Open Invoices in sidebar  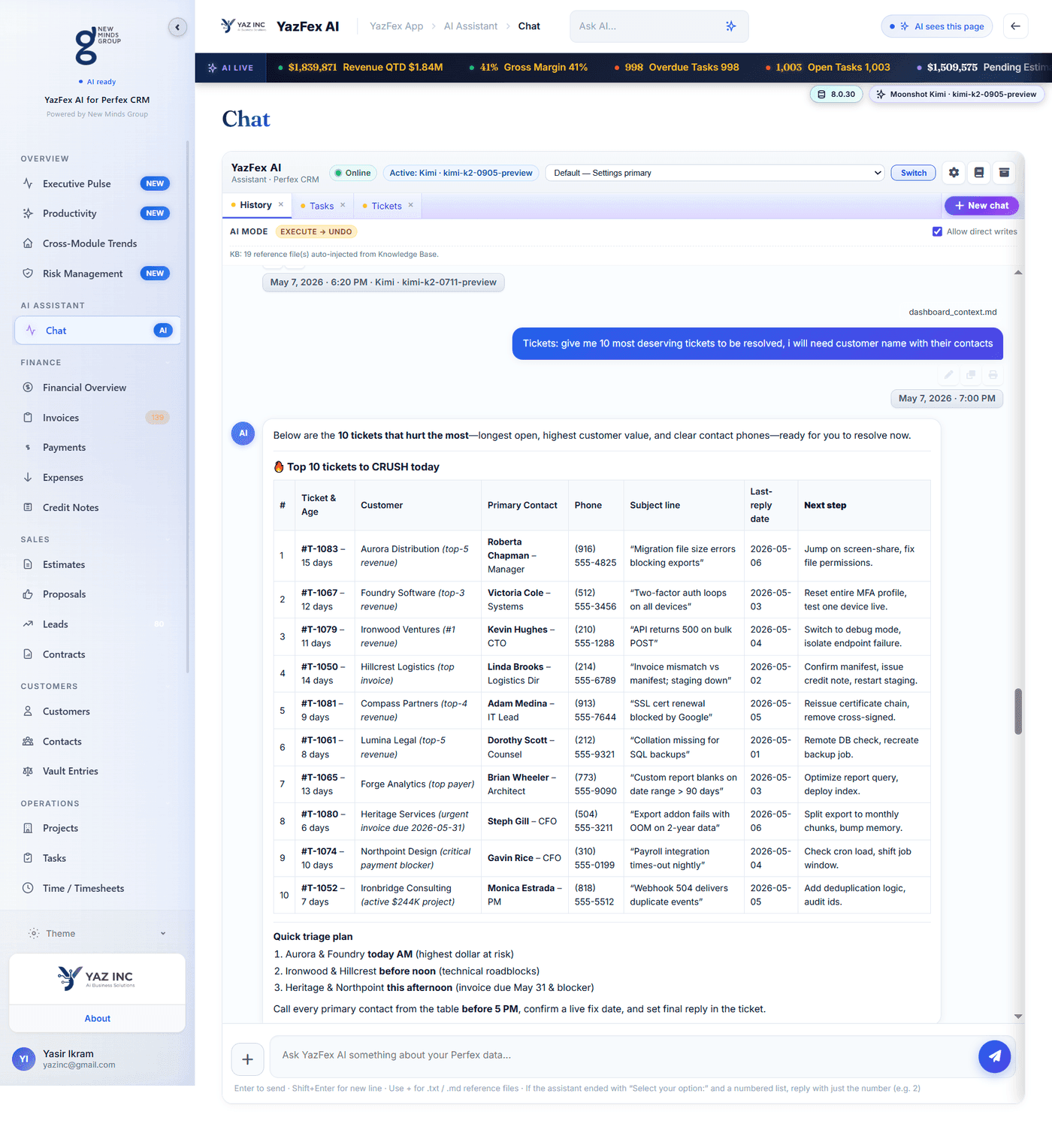point(98,418)
